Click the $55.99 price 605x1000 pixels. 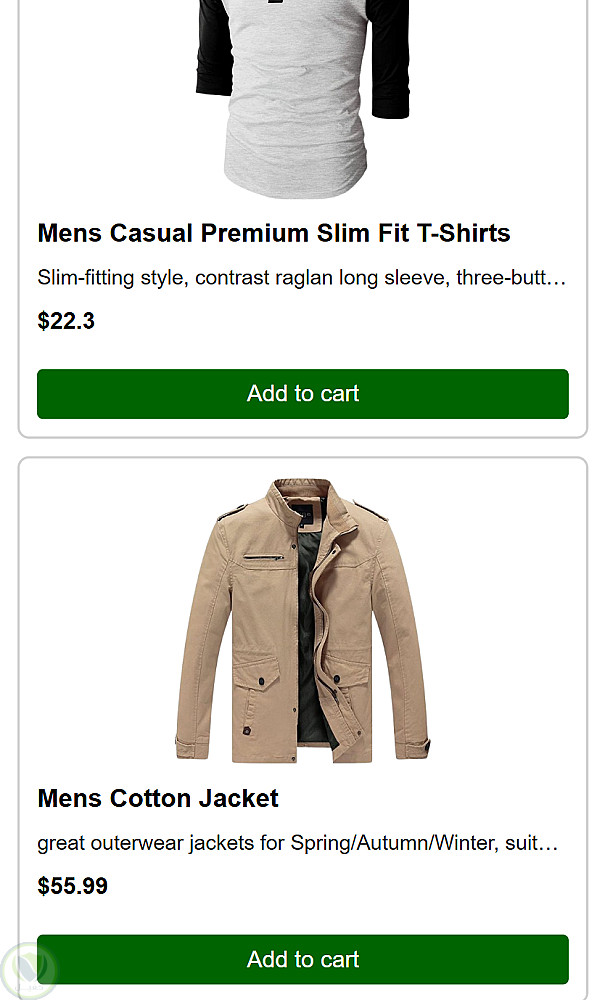point(72,886)
